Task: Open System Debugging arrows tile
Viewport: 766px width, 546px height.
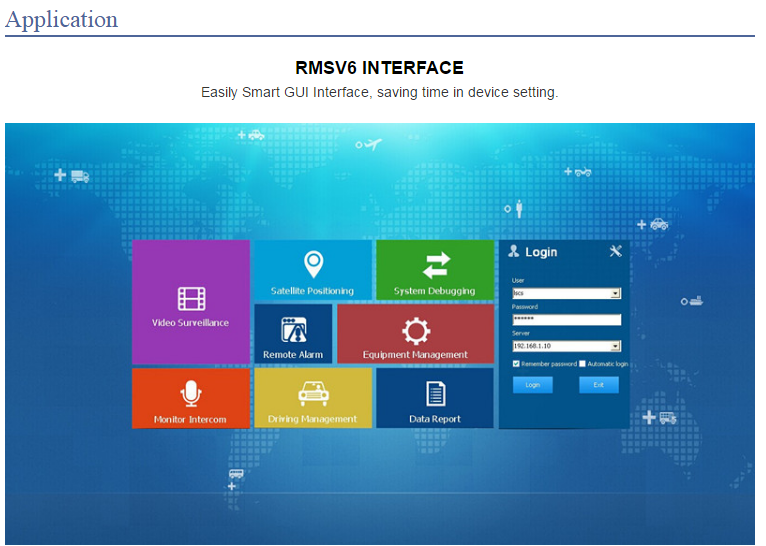Action: tap(435, 270)
